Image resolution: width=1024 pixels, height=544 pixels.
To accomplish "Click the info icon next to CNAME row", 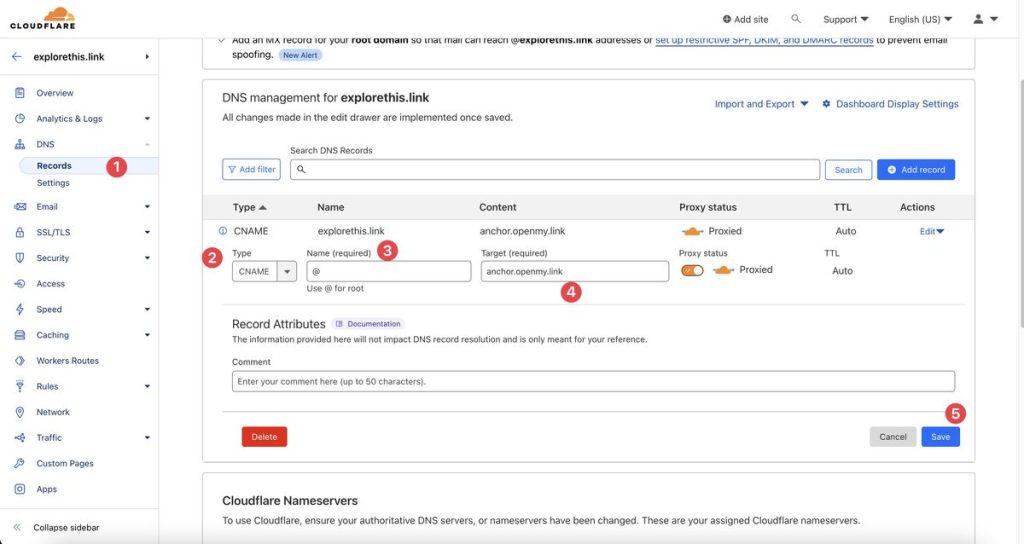I will (223, 231).
